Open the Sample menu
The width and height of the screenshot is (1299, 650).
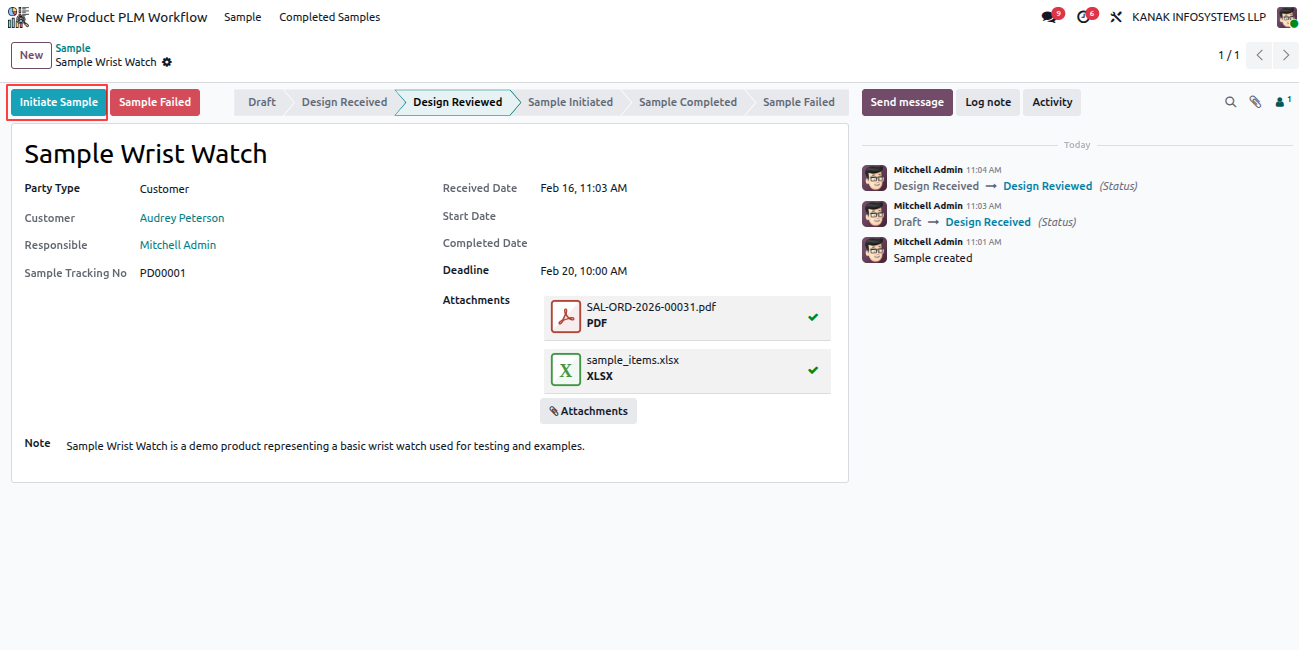(243, 17)
